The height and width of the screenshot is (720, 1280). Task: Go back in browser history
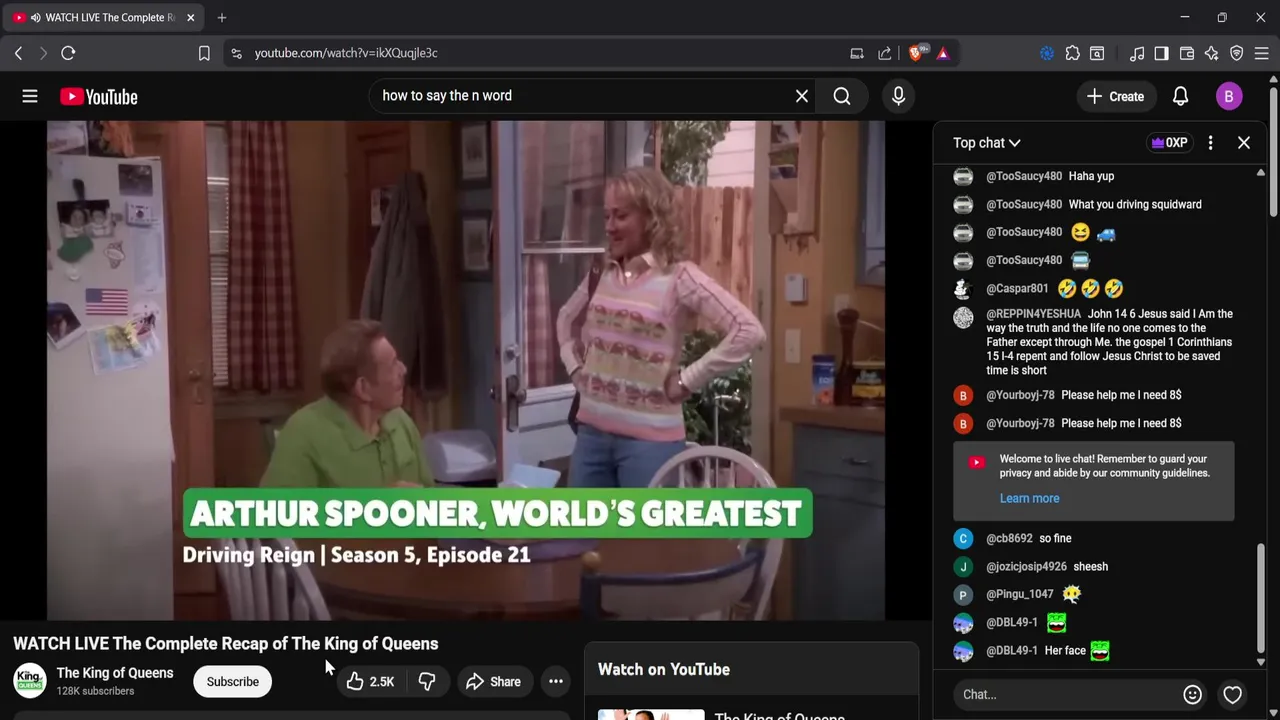pos(18,53)
